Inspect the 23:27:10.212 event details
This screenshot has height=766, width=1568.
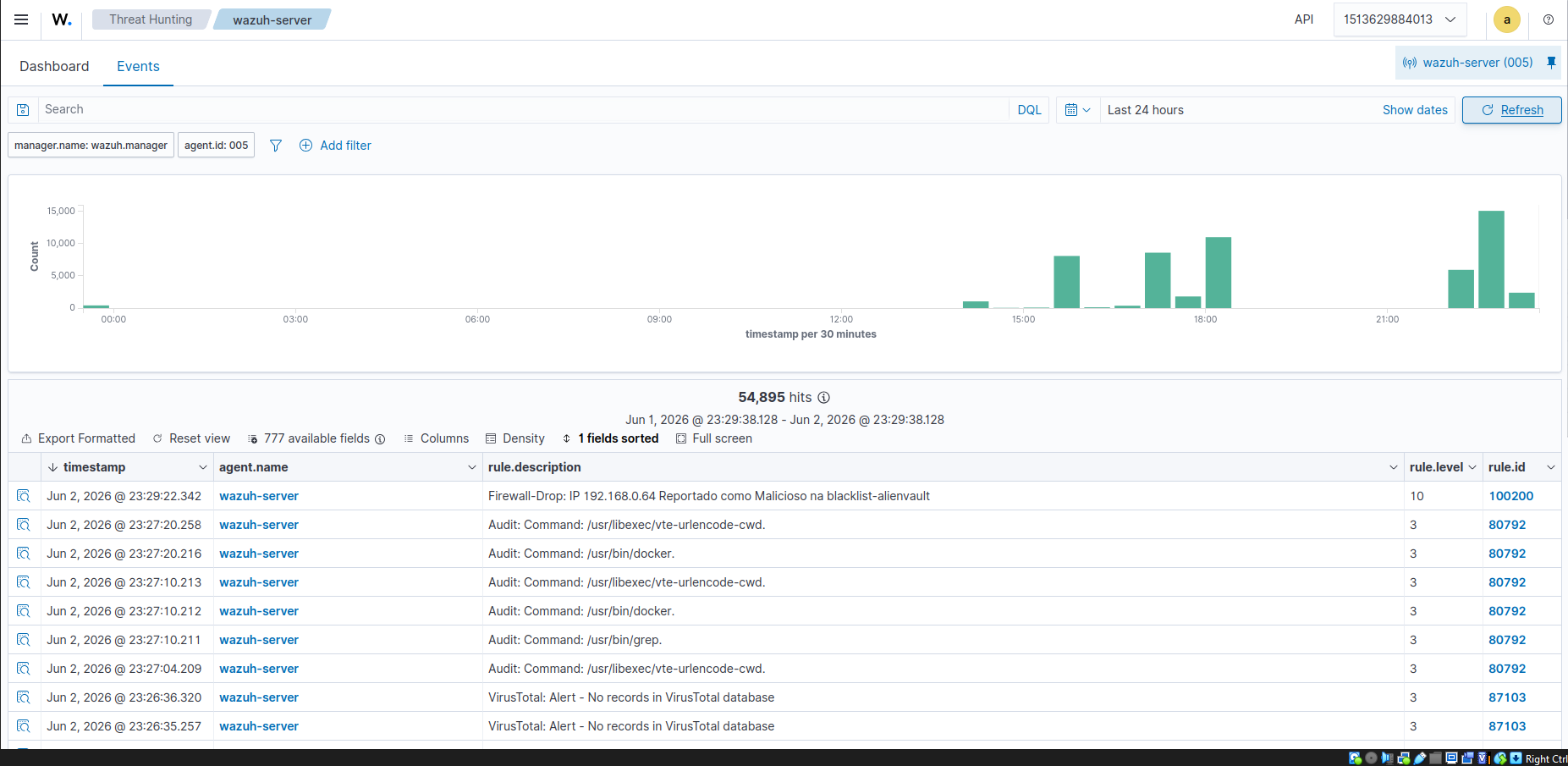coord(24,611)
